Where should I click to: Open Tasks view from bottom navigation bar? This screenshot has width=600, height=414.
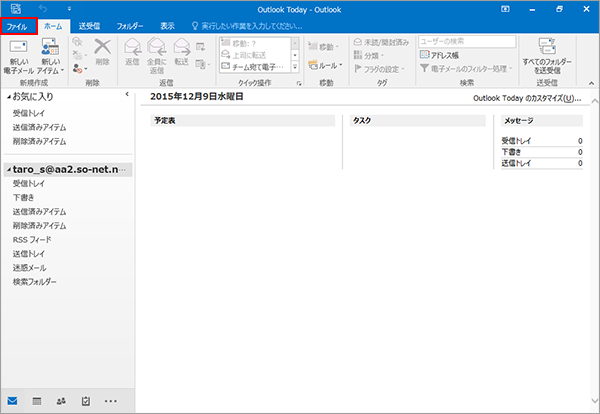[86, 400]
